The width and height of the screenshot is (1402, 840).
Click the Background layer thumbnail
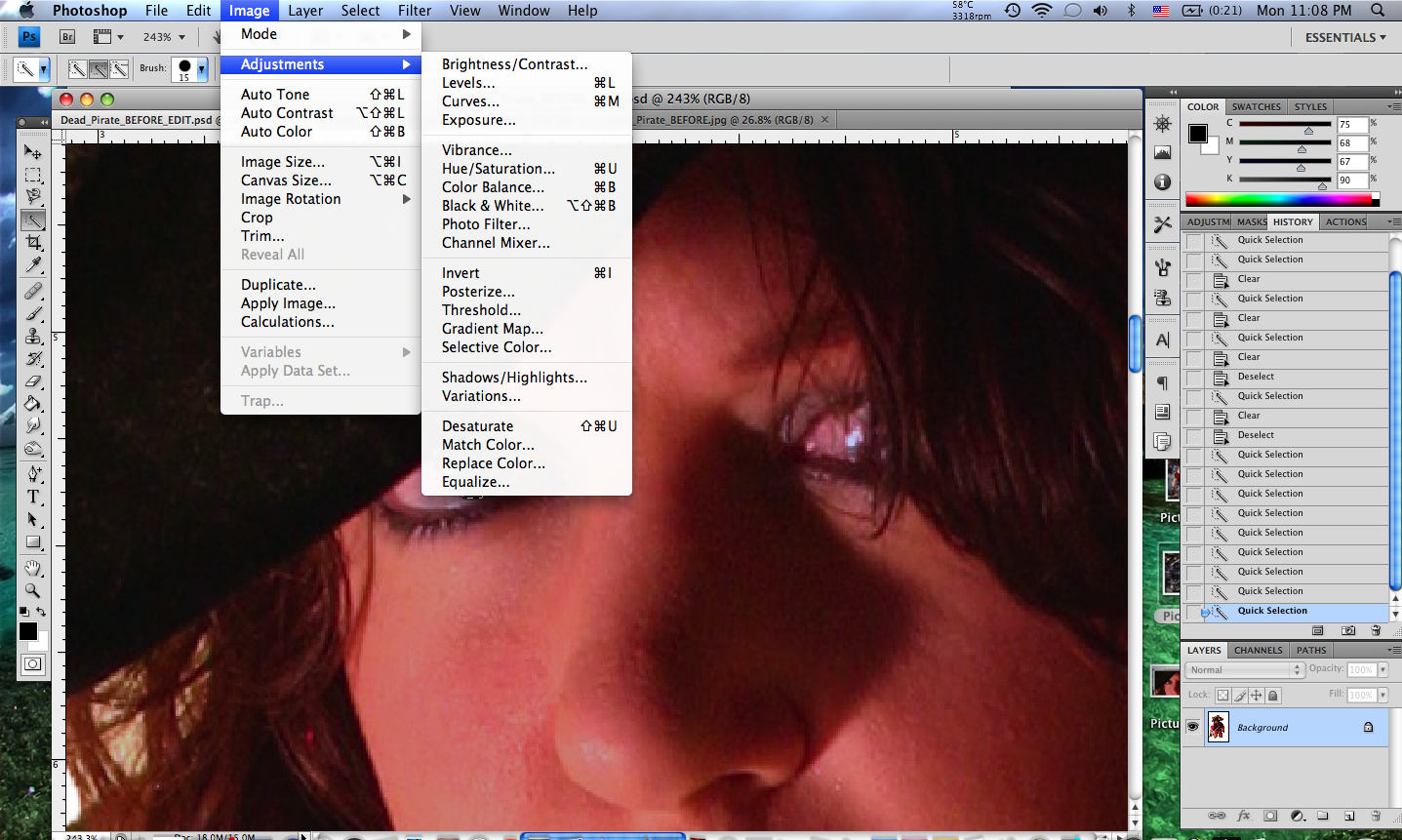click(1218, 727)
